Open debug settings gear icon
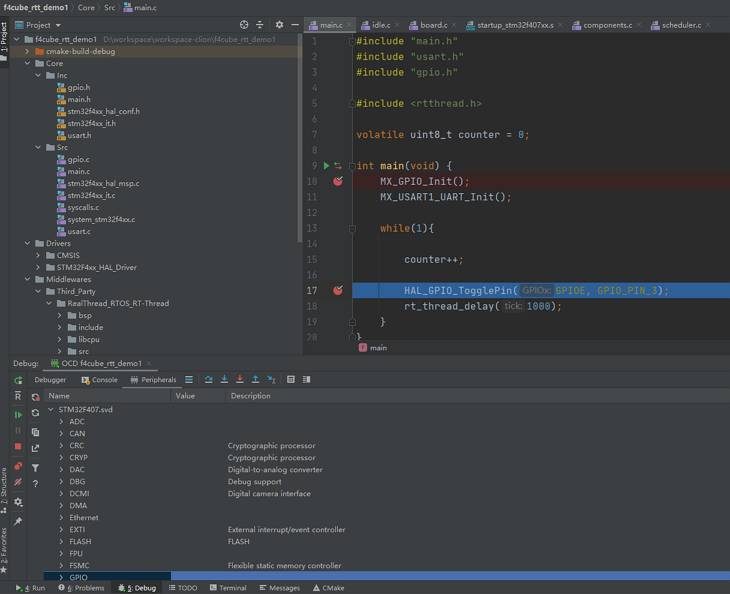Image resolution: width=730 pixels, height=594 pixels. click(x=18, y=502)
